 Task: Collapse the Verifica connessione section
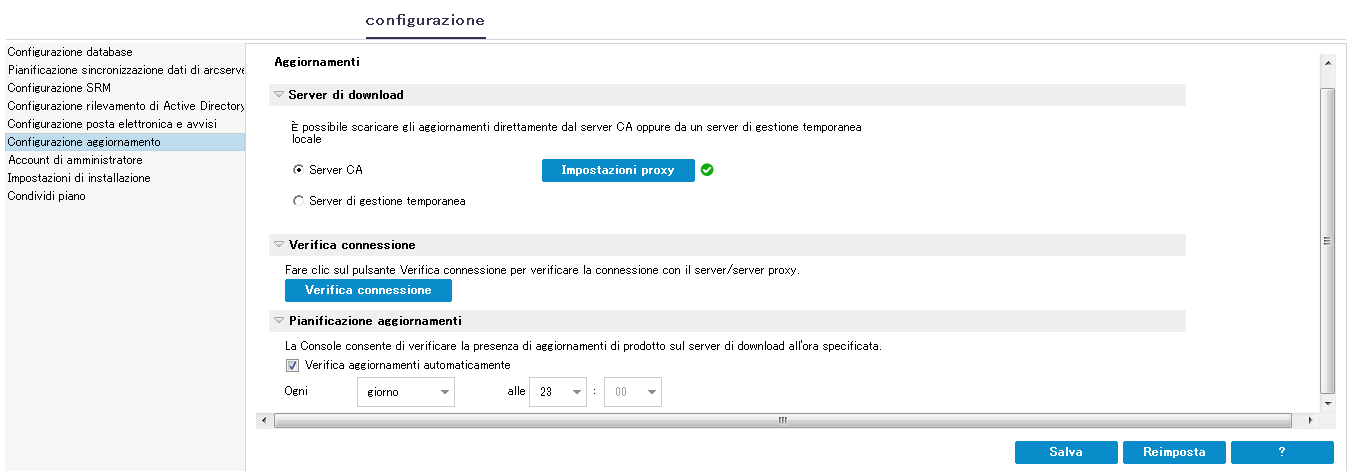point(279,245)
